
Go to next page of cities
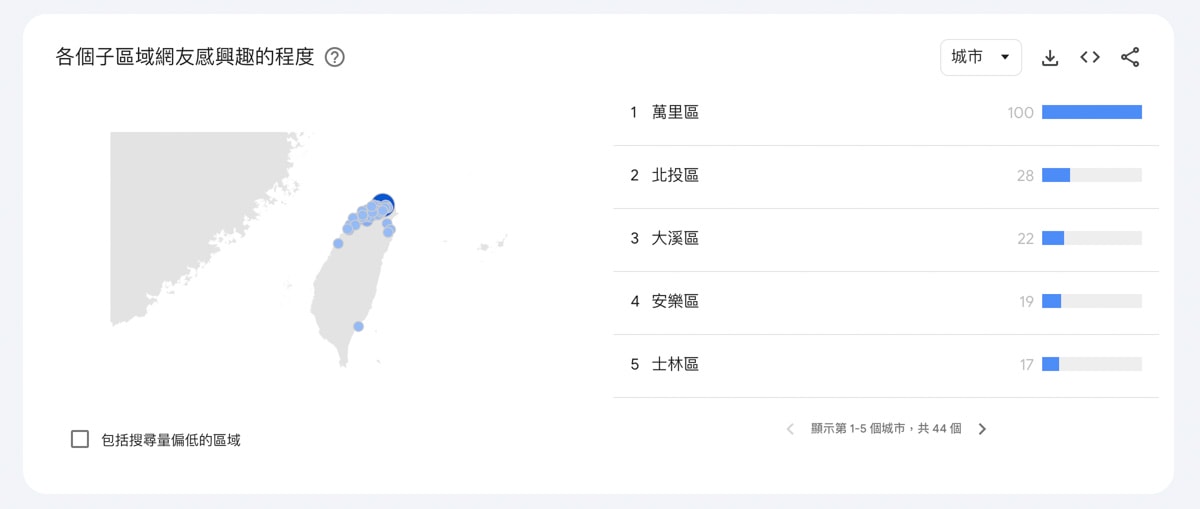point(982,429)
